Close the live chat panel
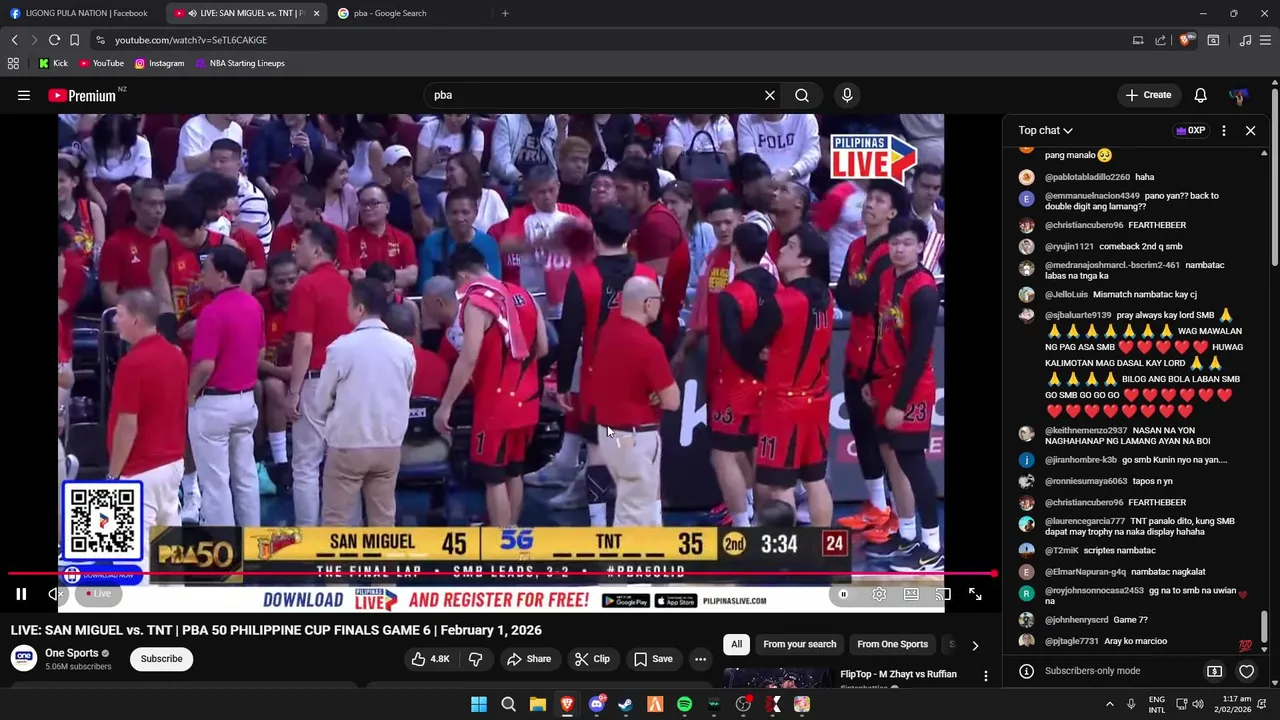The image size is (1280, 720). [1250, 130]
